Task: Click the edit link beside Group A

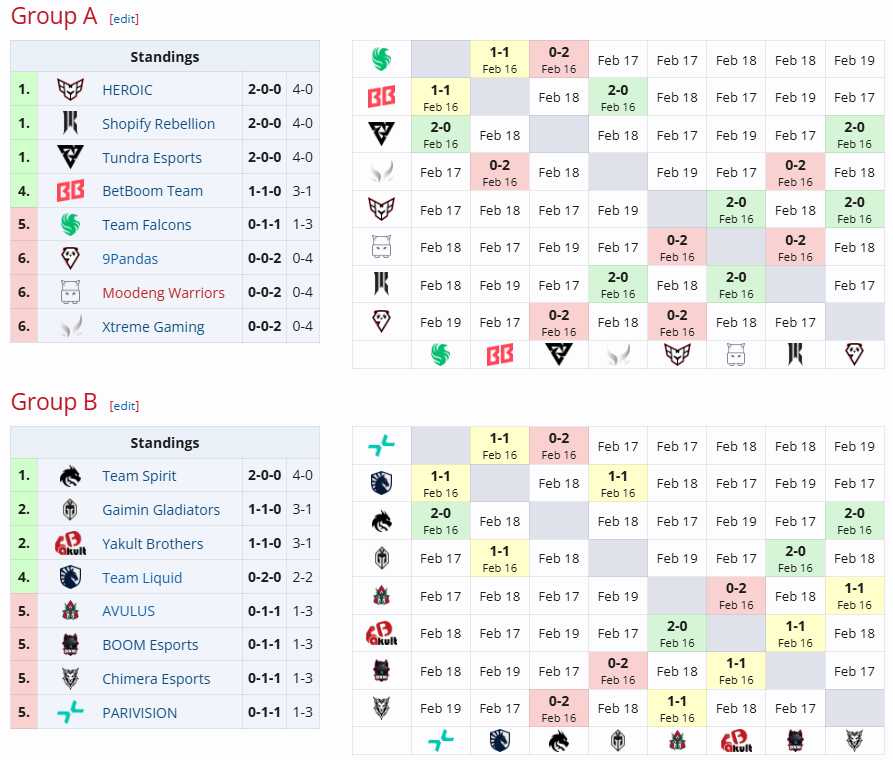Action: 124,19
